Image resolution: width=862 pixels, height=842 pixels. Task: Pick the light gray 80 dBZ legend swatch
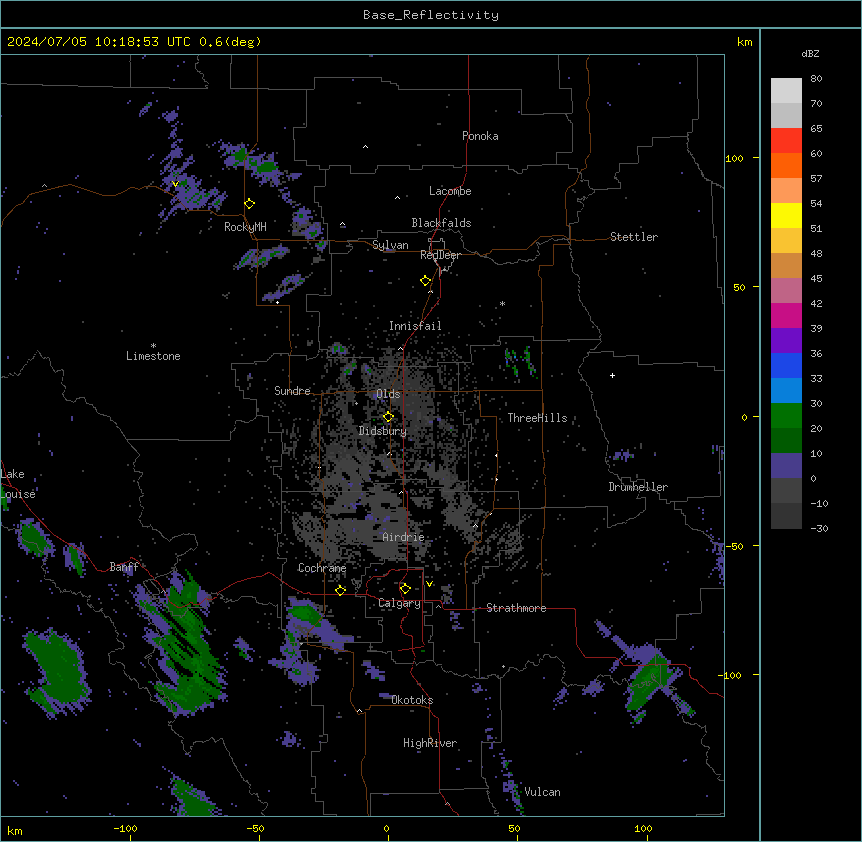point(786,91)
